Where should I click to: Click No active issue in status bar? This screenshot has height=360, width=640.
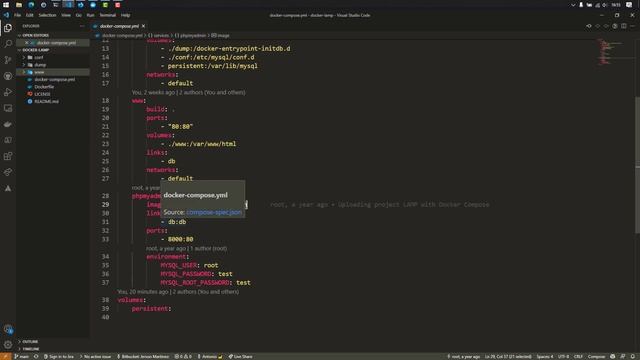(95, 356)
